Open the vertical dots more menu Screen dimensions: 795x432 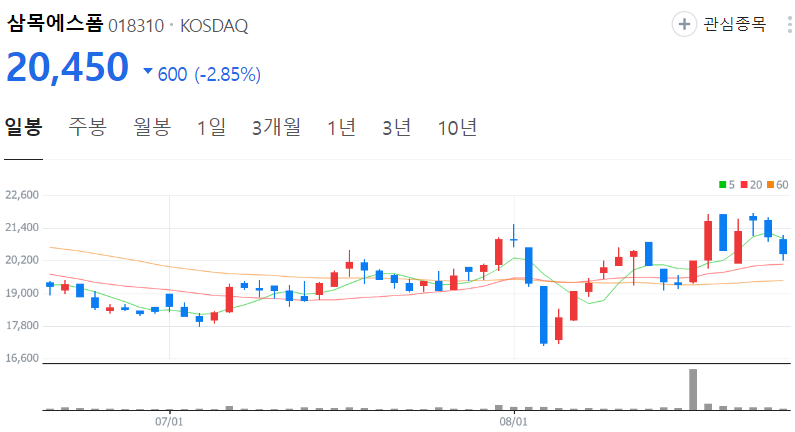(789, 24)
